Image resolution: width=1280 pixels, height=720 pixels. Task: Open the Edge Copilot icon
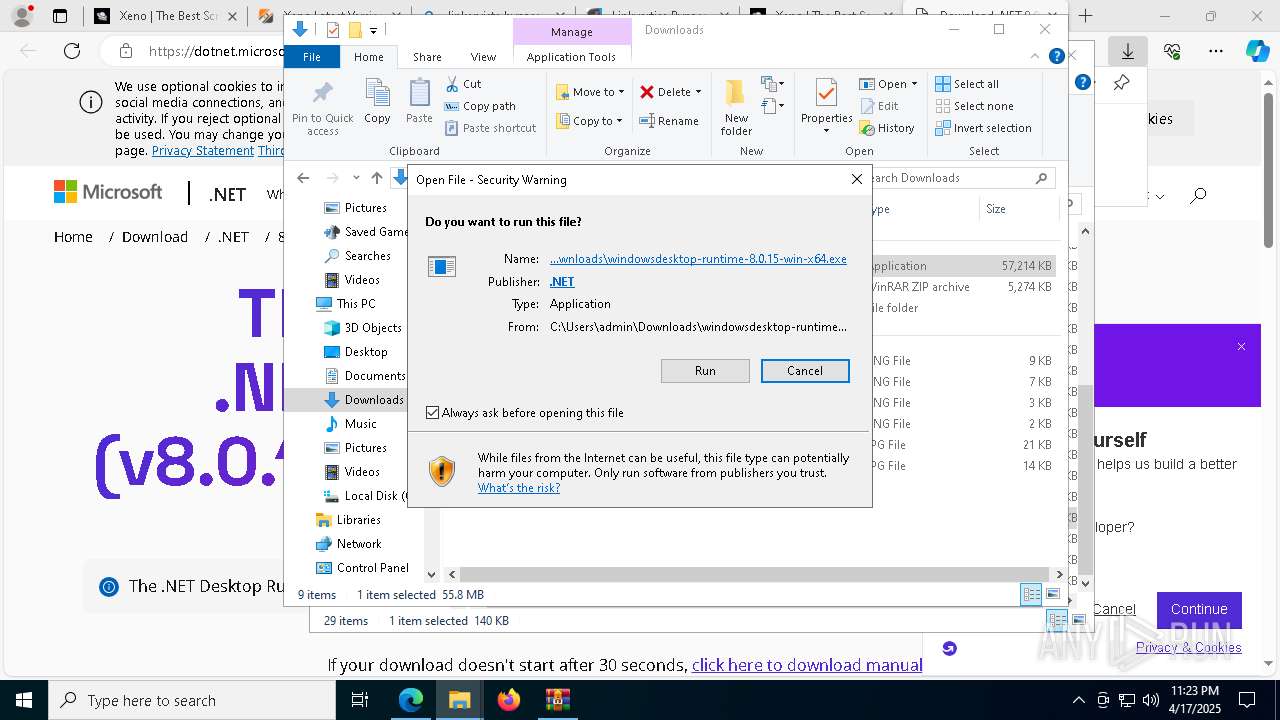point(1257,51)
